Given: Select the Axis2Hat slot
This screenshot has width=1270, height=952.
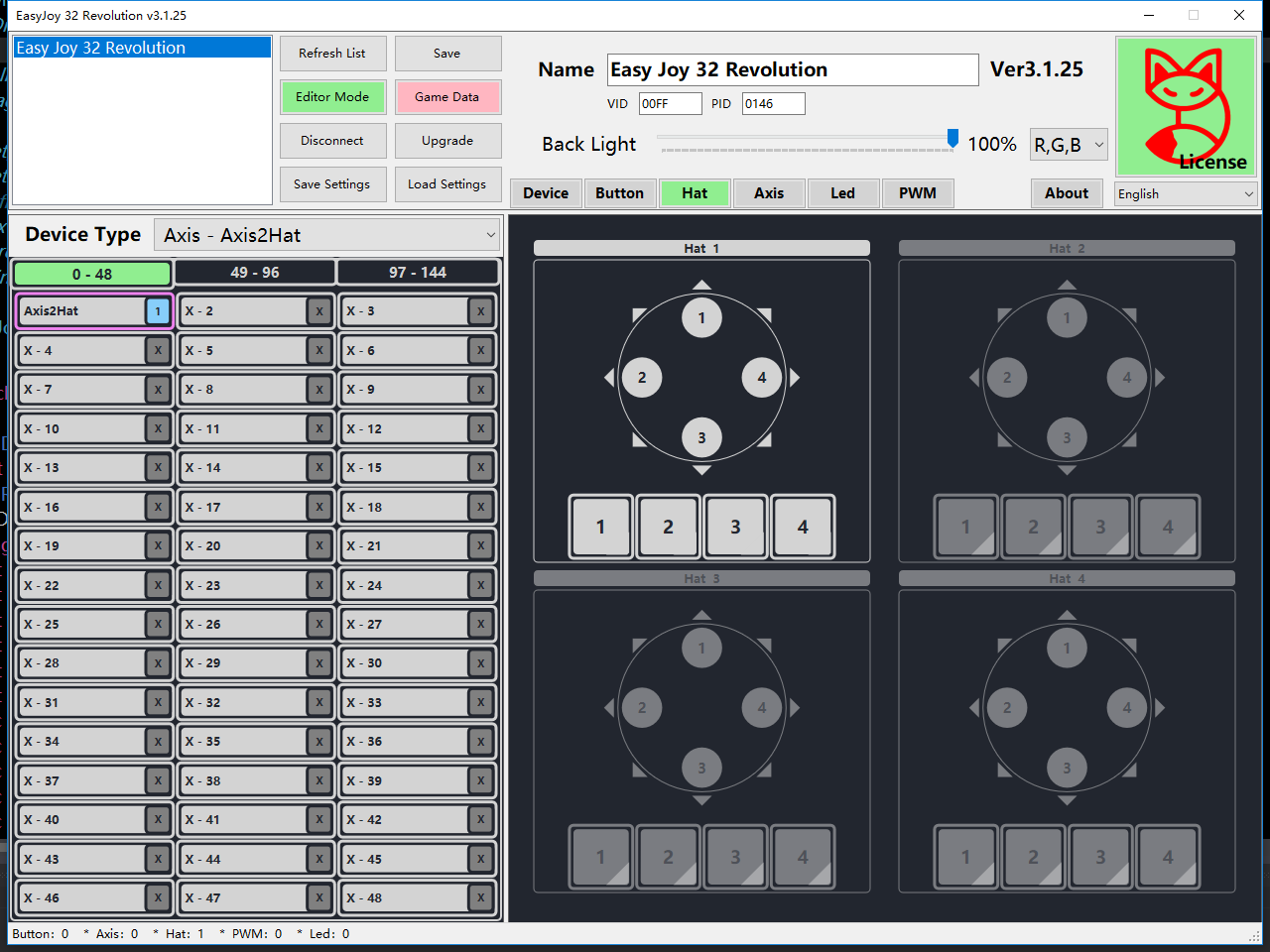Looking at the screenshot, I should (94, 310).
